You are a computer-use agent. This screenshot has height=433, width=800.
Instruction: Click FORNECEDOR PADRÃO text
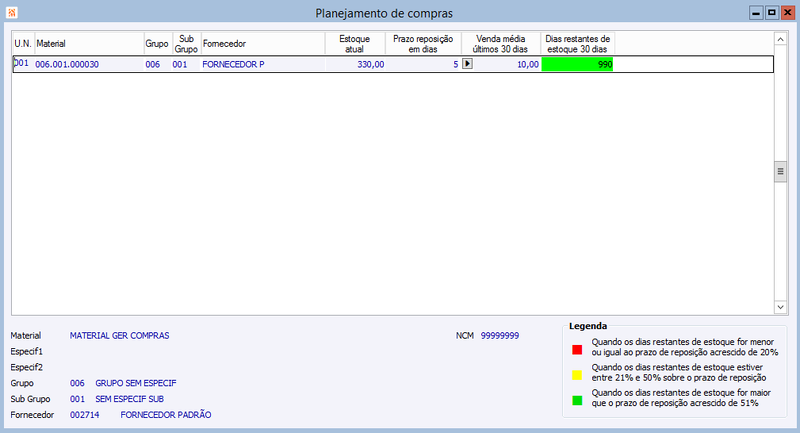[166, 415]
